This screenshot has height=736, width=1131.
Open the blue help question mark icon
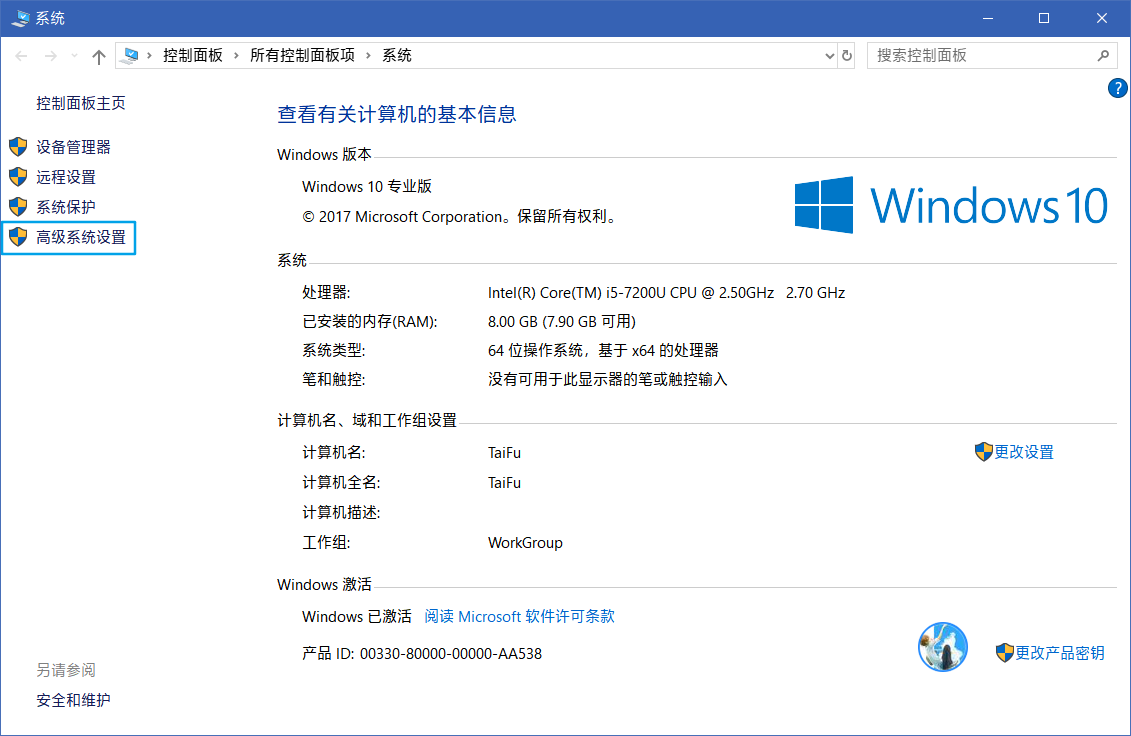pos(1117,89)
